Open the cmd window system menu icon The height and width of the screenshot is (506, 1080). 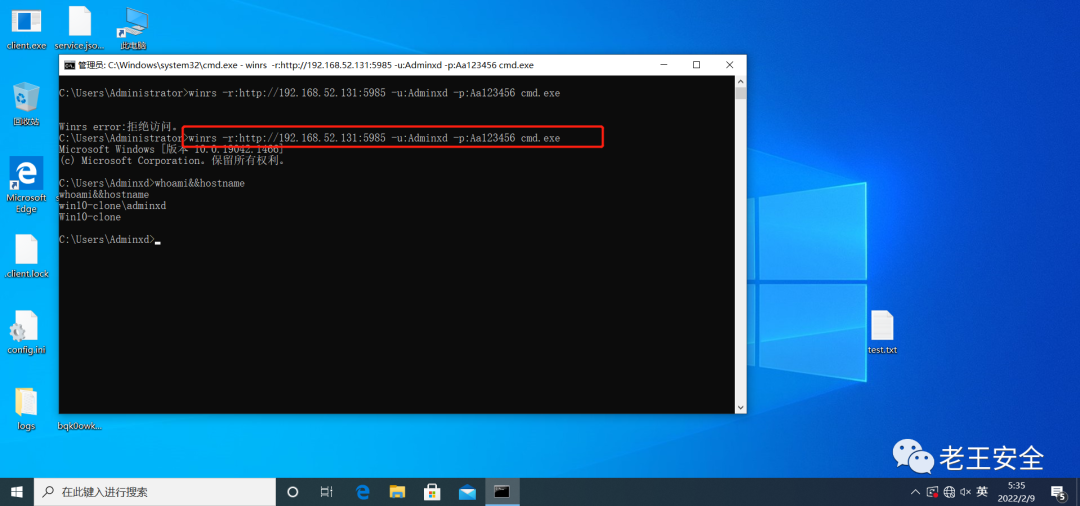[70, 65]
